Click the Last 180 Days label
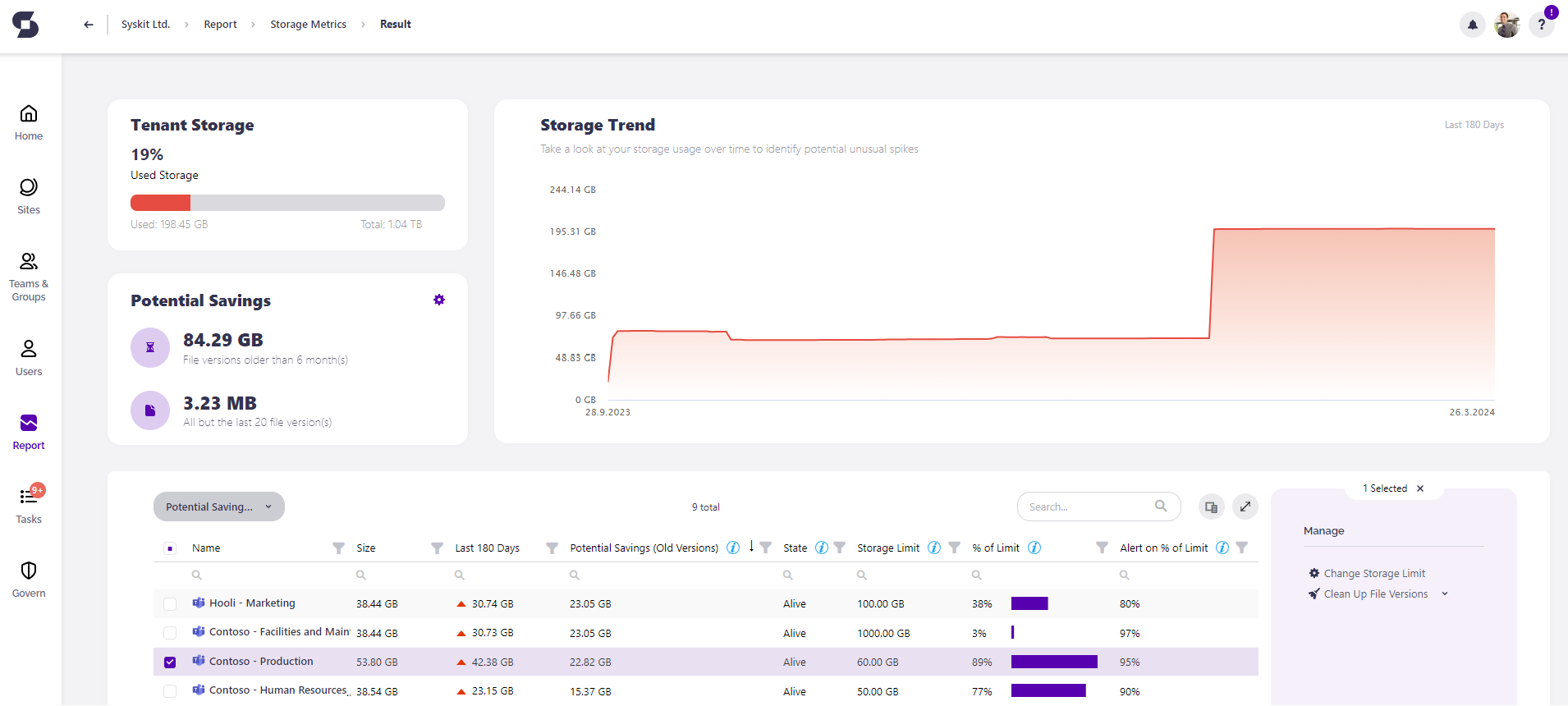Viewport: 1568px width, 706px height. click(1474, 125)
